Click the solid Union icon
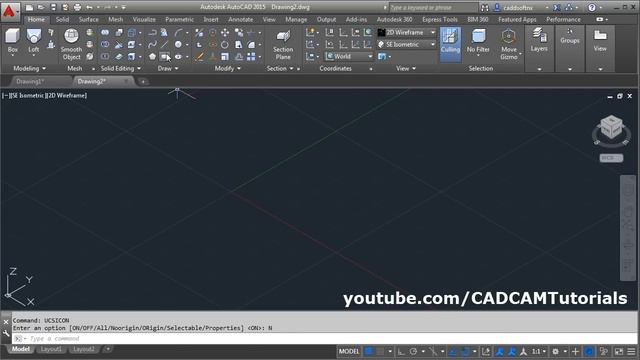The image size is (640, 360). 105,32
